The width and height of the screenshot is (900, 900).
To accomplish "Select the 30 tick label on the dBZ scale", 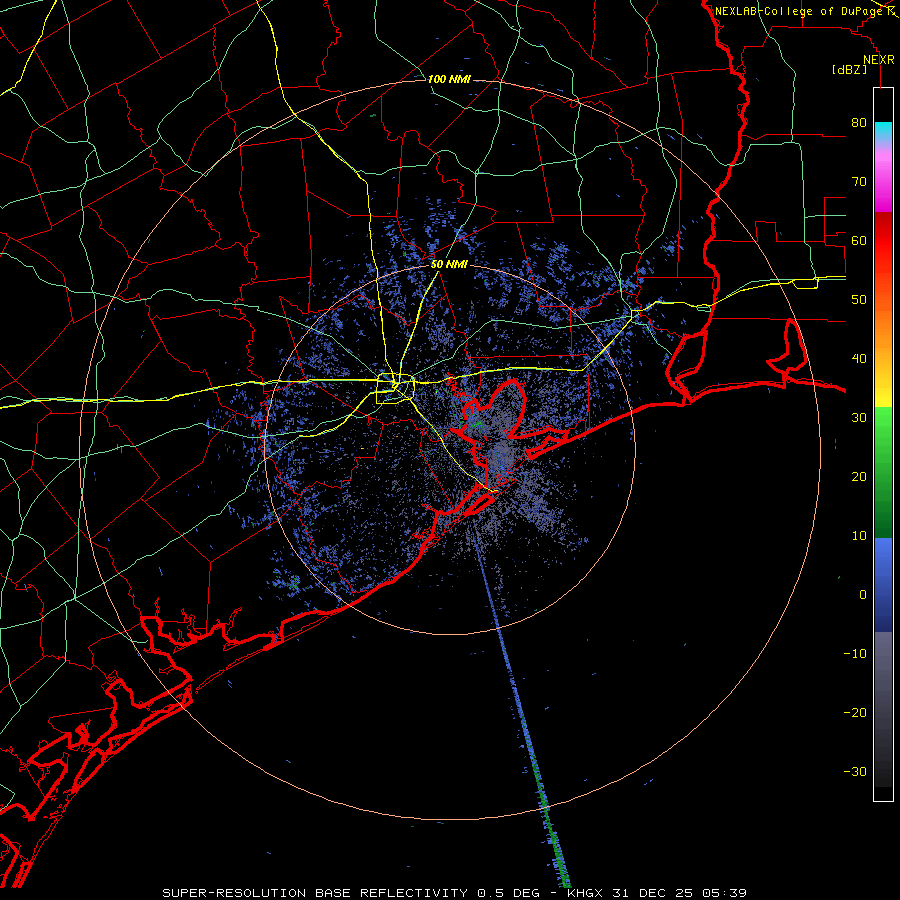I will click(x=859, y=417).
